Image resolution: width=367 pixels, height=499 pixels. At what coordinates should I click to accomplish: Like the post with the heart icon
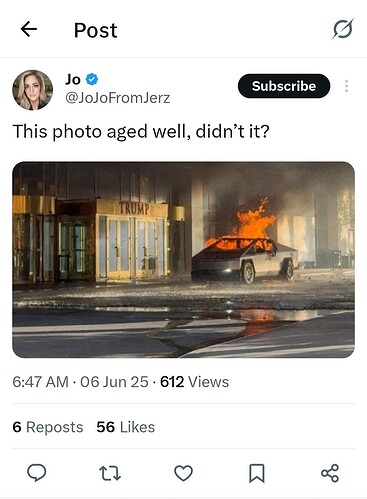pos(184,473)
